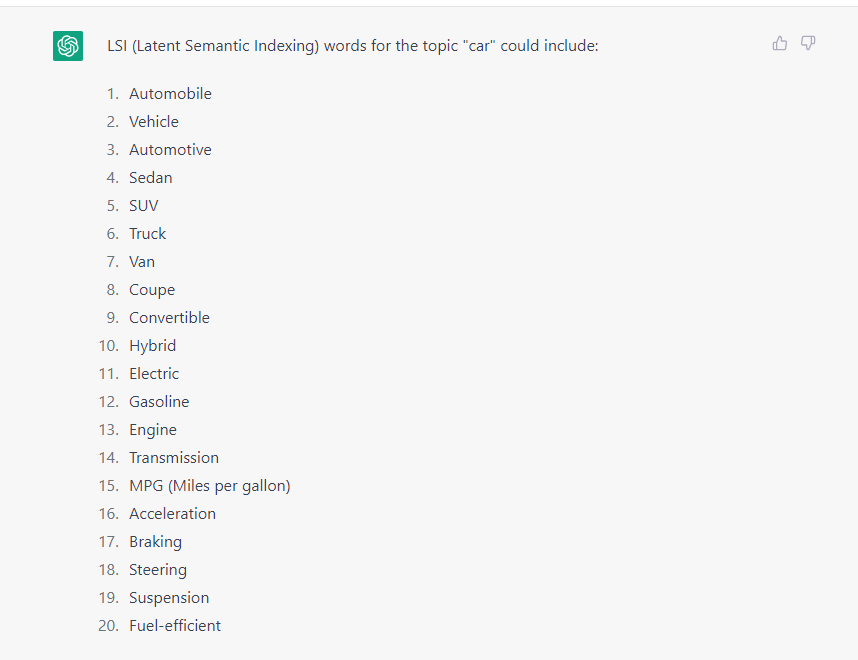The height and width of the screenshot is (660, 858).
Task: Click the Gasoline entry
Action: 159,402
